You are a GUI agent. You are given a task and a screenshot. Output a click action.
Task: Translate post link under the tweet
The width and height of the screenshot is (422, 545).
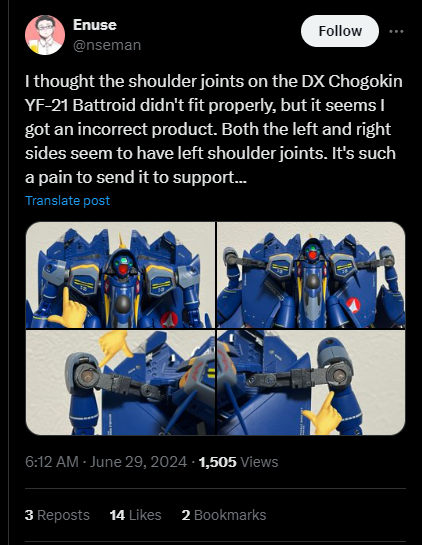click(x=67, y=201)
